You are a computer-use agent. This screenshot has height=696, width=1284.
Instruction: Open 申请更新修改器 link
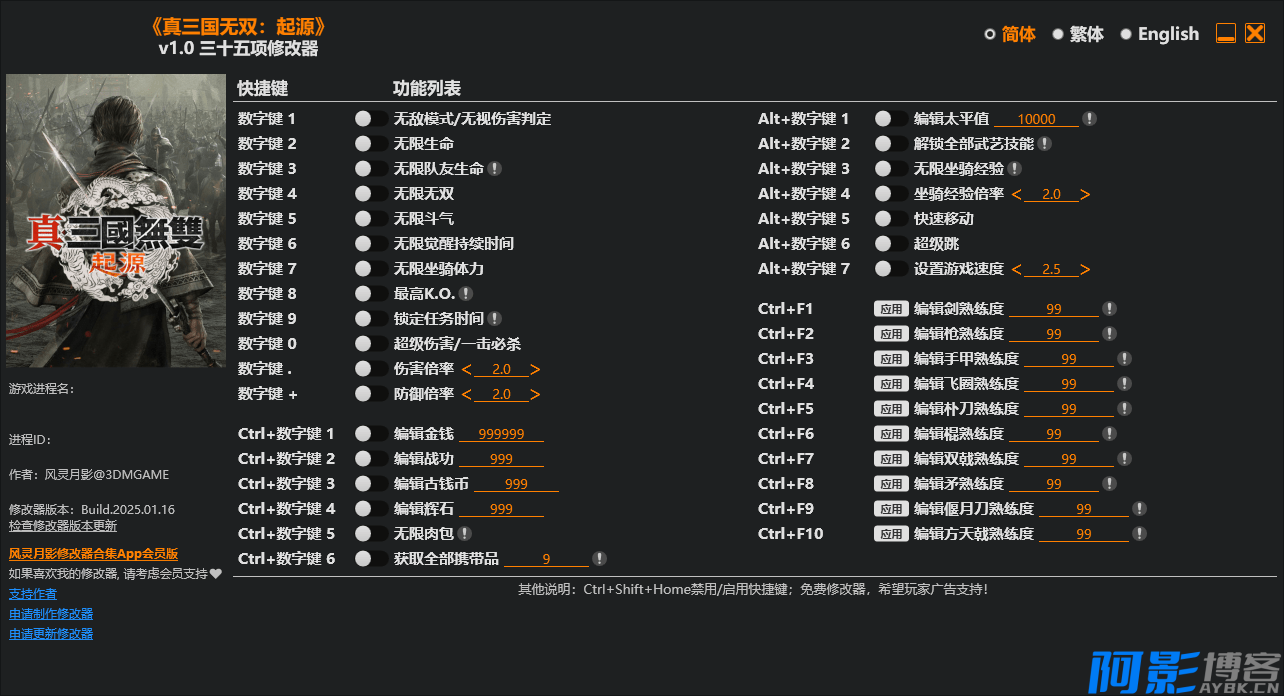coord(51,634)
